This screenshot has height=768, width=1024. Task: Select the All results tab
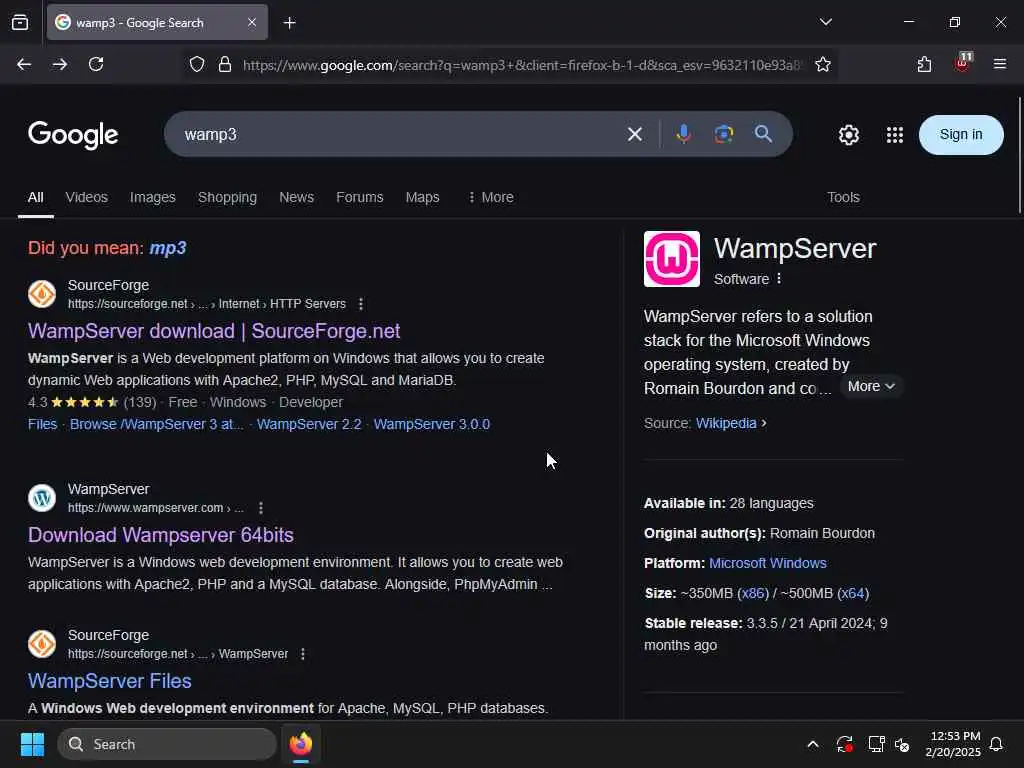tap(36, 197)
